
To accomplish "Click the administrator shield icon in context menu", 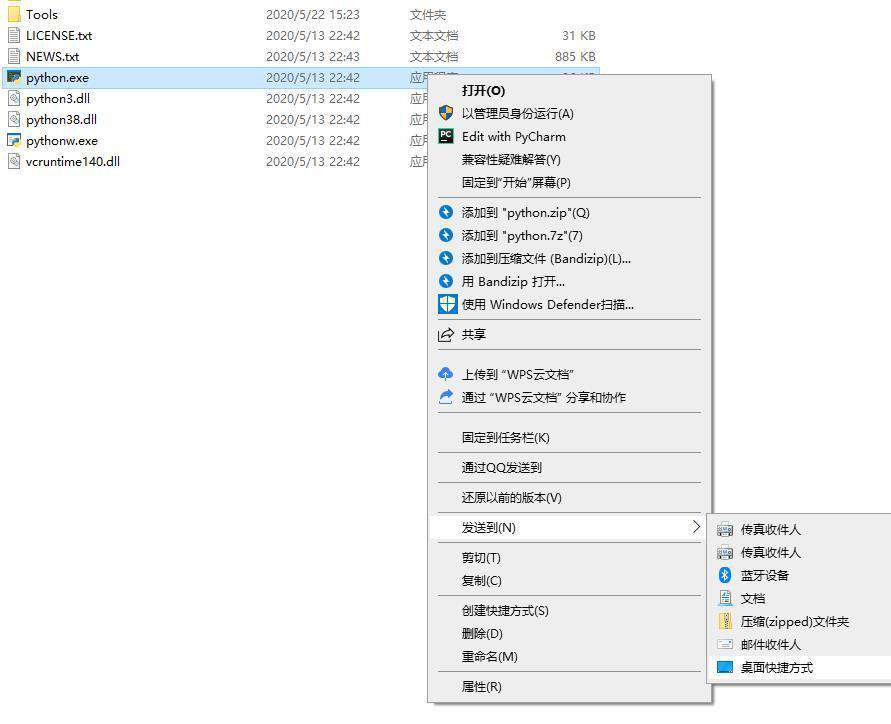I will coord(446,113).
